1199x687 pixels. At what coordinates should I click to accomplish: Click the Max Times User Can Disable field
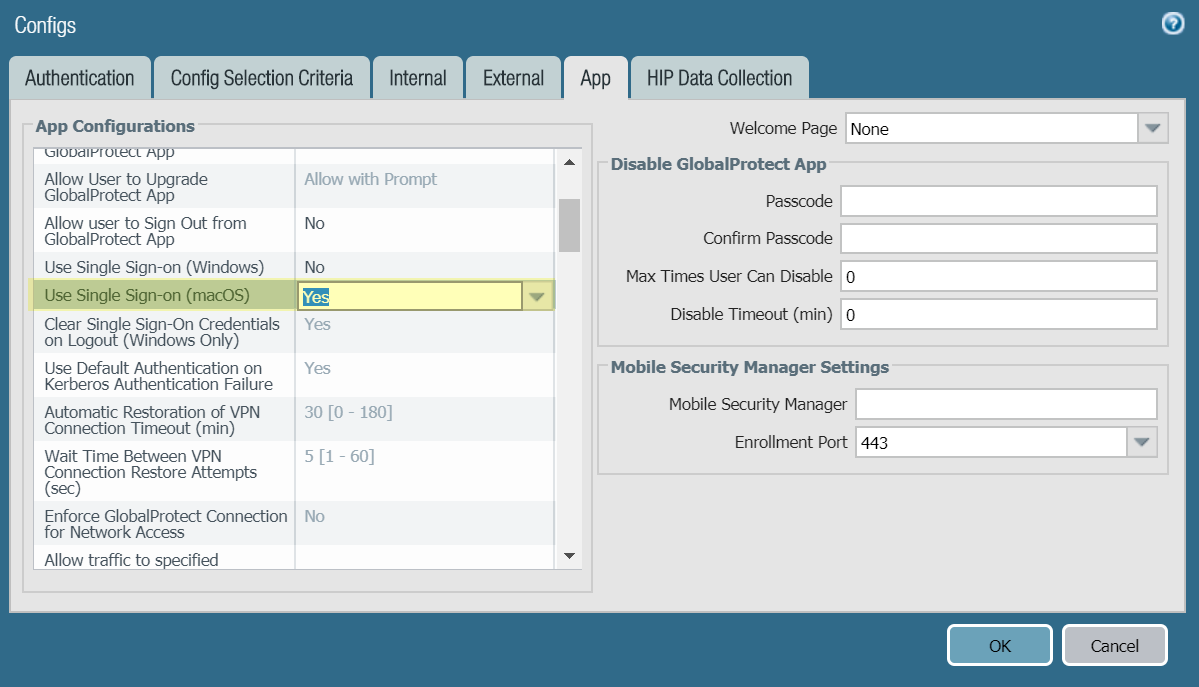998,276
